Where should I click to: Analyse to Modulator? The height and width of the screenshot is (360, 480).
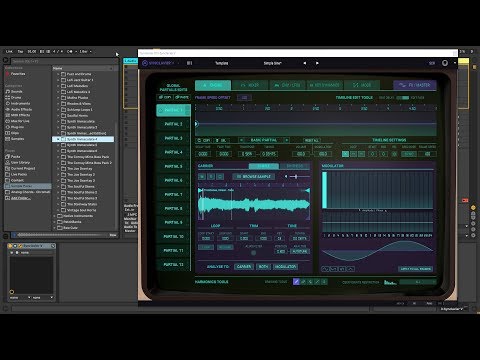click(285, 266)
